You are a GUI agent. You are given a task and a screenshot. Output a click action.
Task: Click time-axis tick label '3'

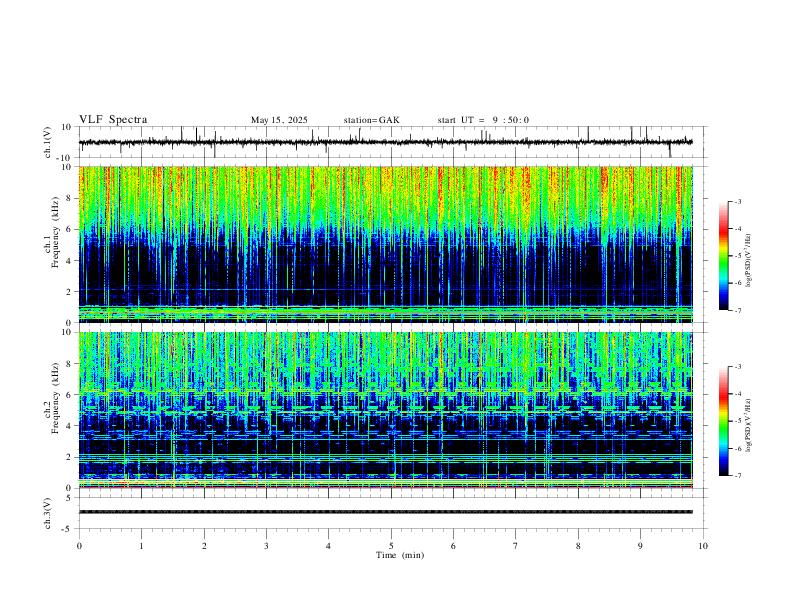[266, 546]
